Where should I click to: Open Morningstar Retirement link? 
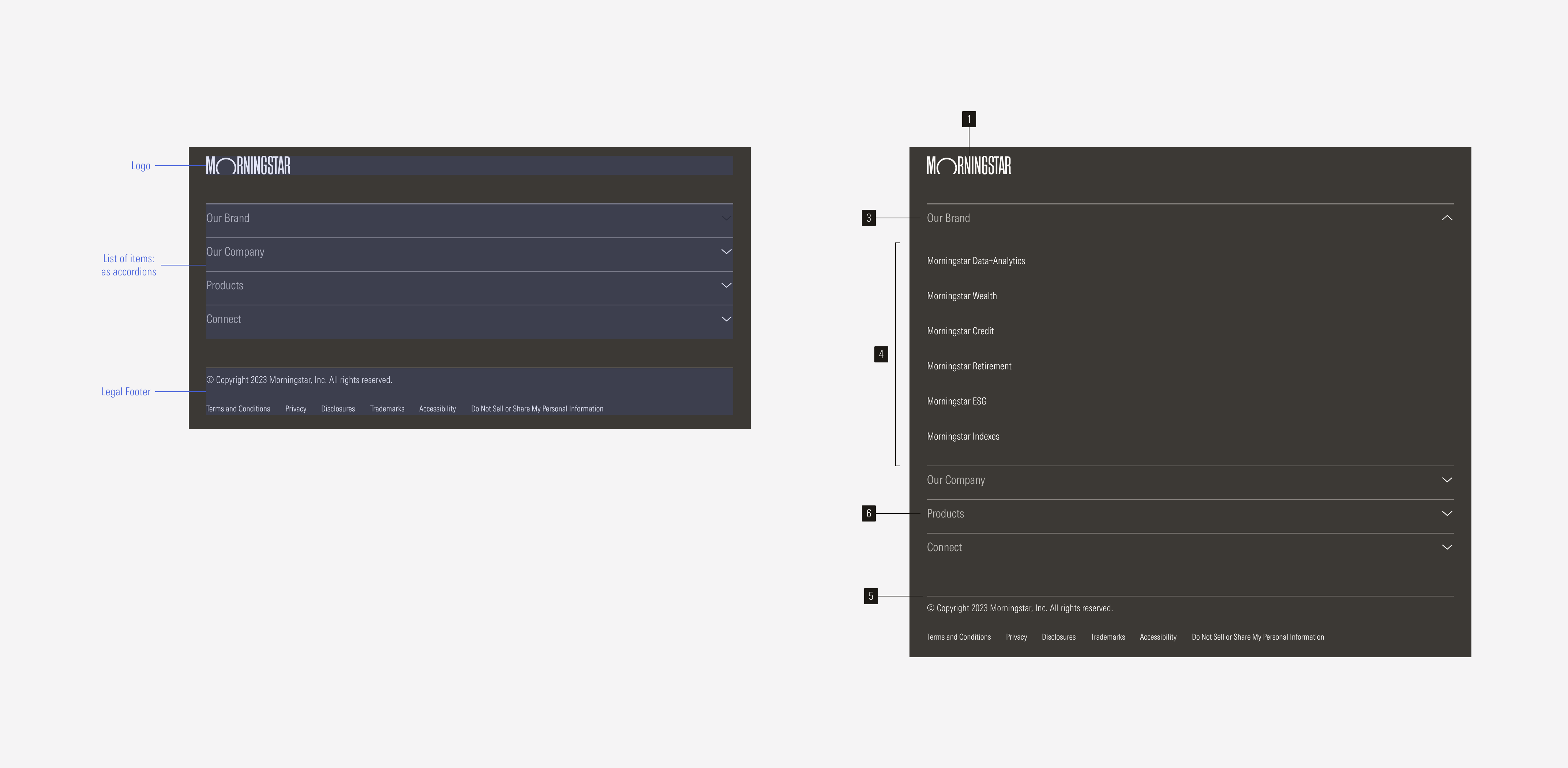pos(969,366)
